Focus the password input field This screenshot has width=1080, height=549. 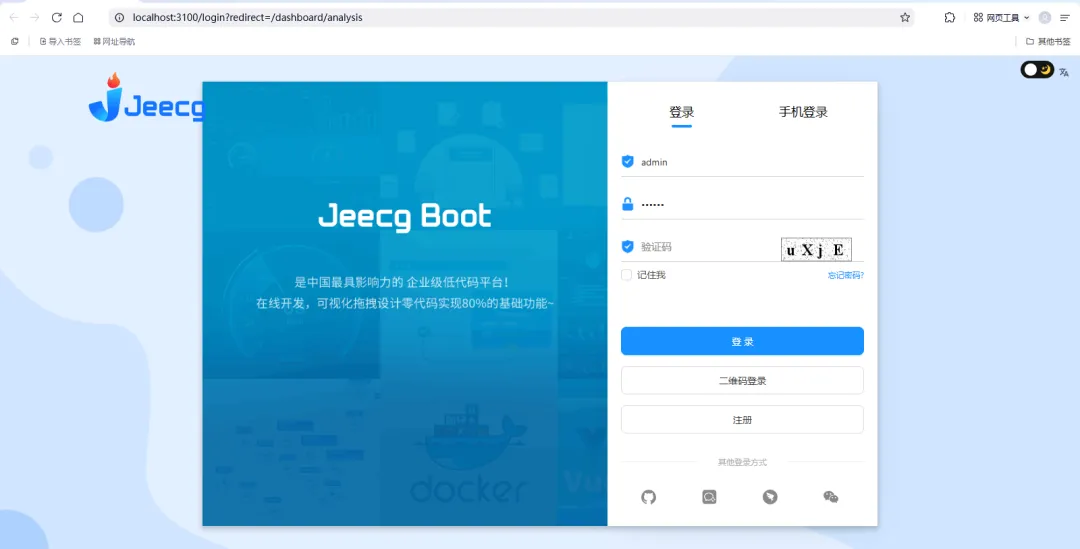(742, 205)
